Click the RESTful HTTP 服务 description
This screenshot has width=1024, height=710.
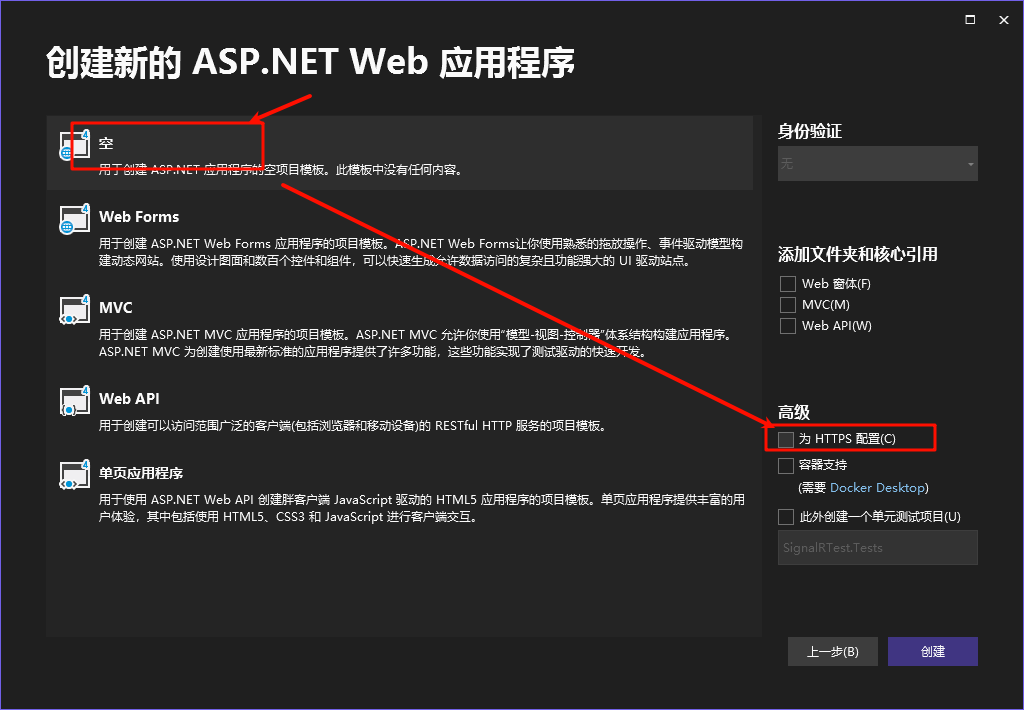[x=355, y=426]
